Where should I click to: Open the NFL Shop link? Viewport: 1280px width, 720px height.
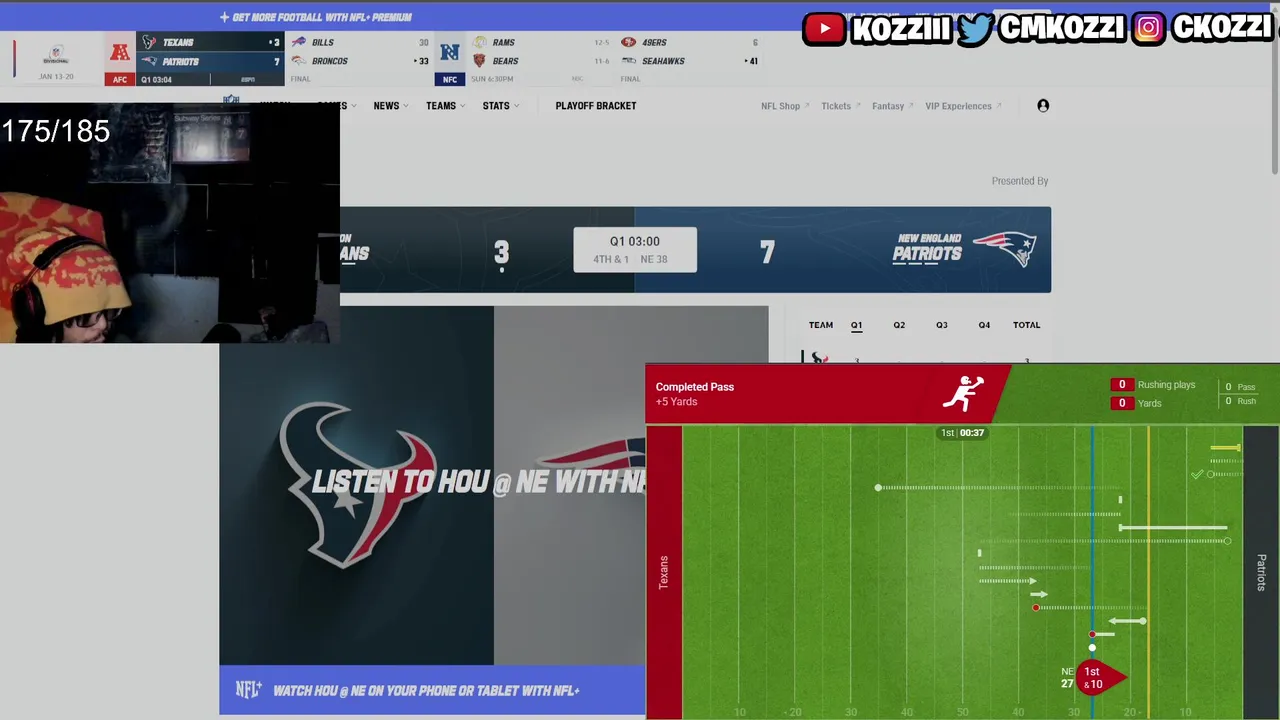coord(784,106)
